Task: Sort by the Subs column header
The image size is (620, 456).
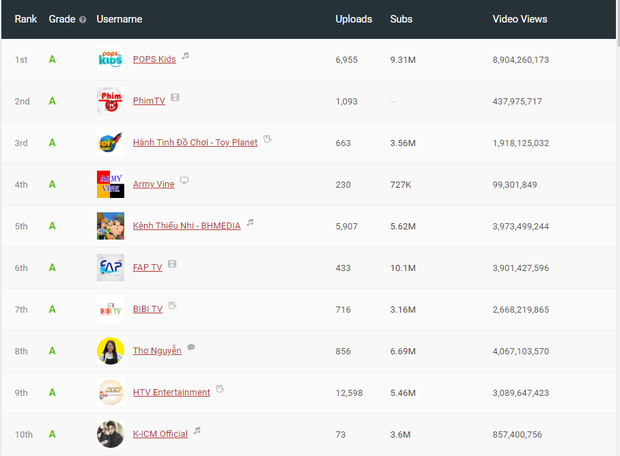Action: point(401,19)
